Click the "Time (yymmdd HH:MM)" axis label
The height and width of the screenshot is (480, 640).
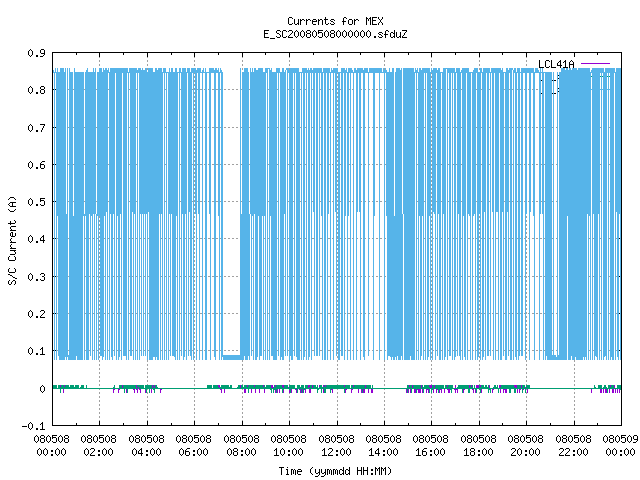335,471
